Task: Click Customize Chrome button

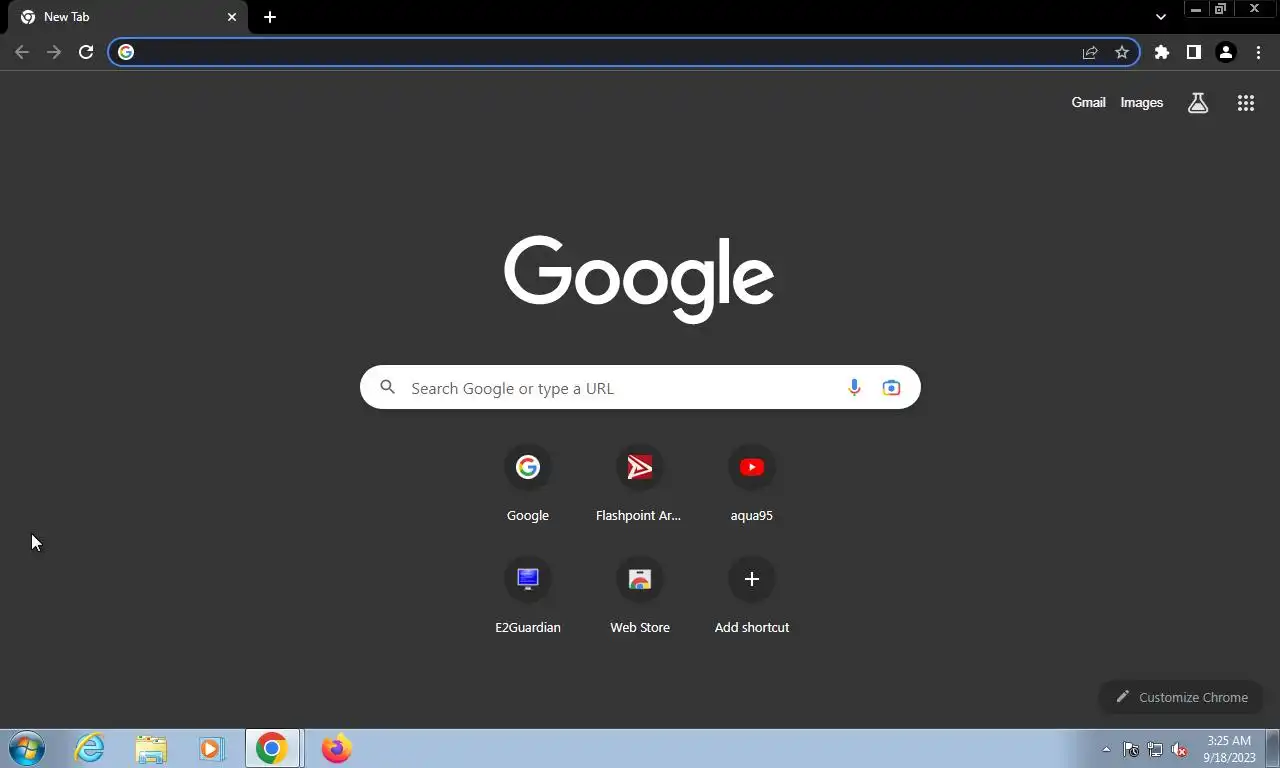Action: pos(1181,697)
